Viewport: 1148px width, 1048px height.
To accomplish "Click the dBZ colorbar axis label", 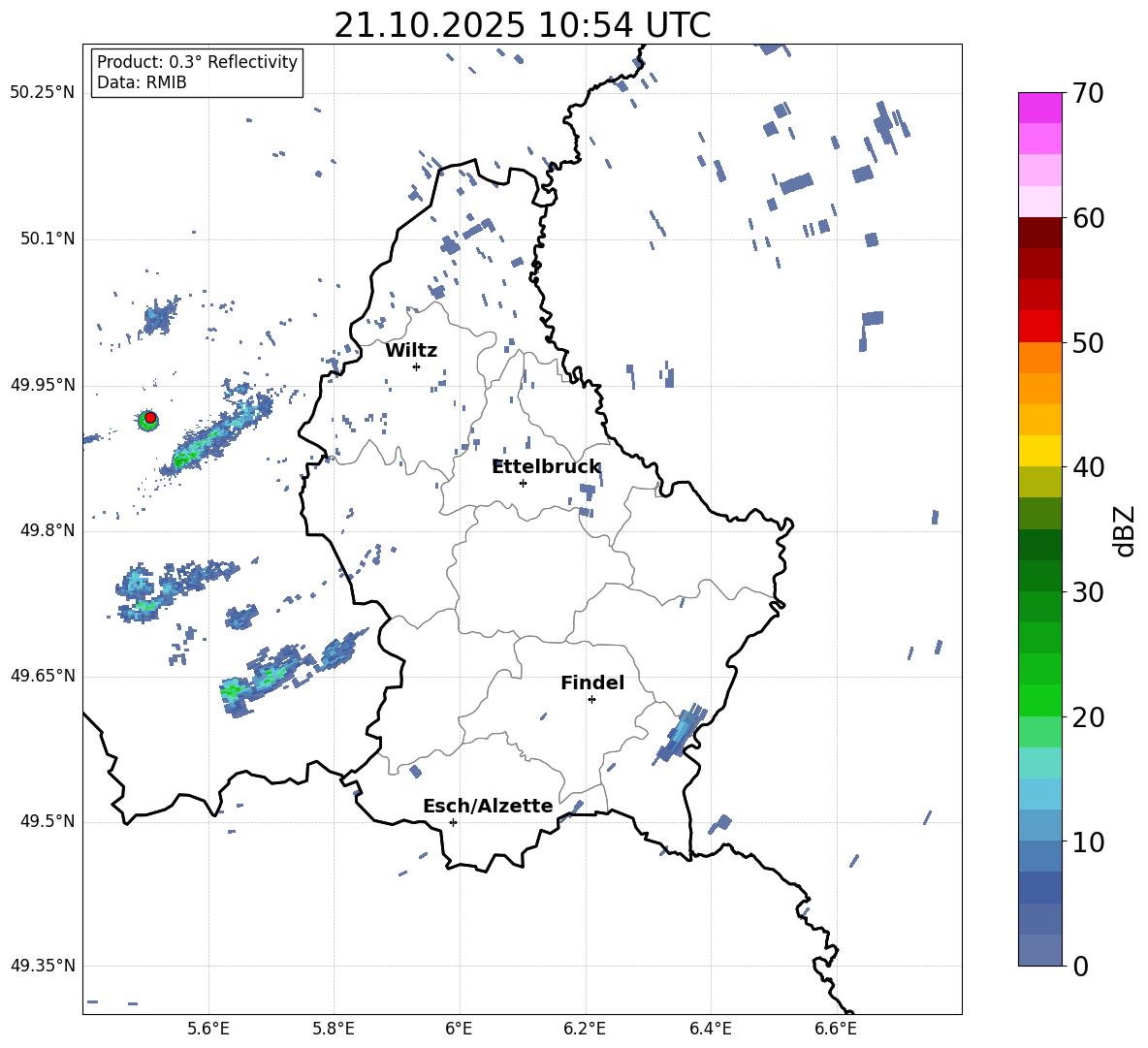I will pos(1126,531).
